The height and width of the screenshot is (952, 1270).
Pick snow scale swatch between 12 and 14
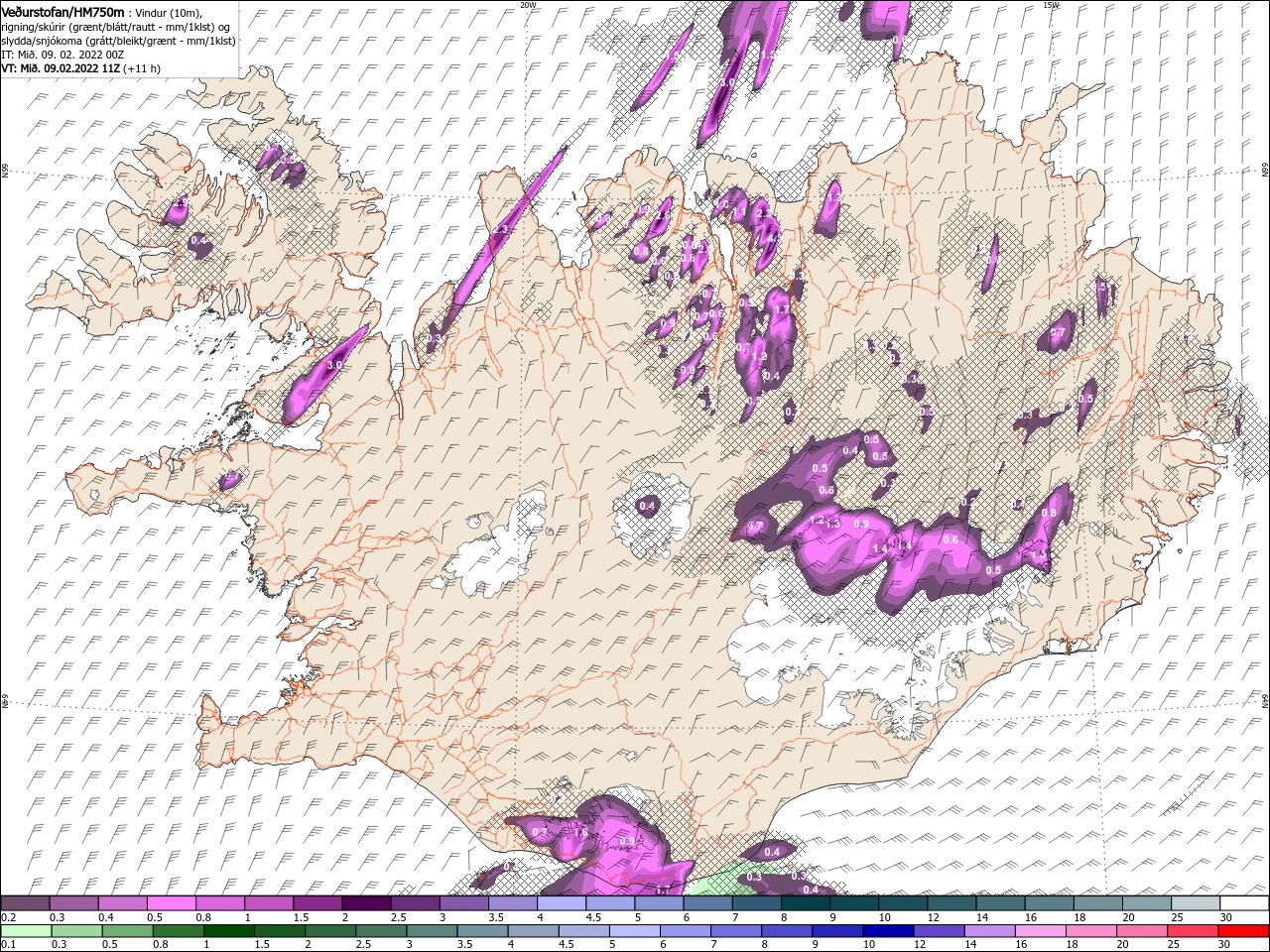click(952, 903)
